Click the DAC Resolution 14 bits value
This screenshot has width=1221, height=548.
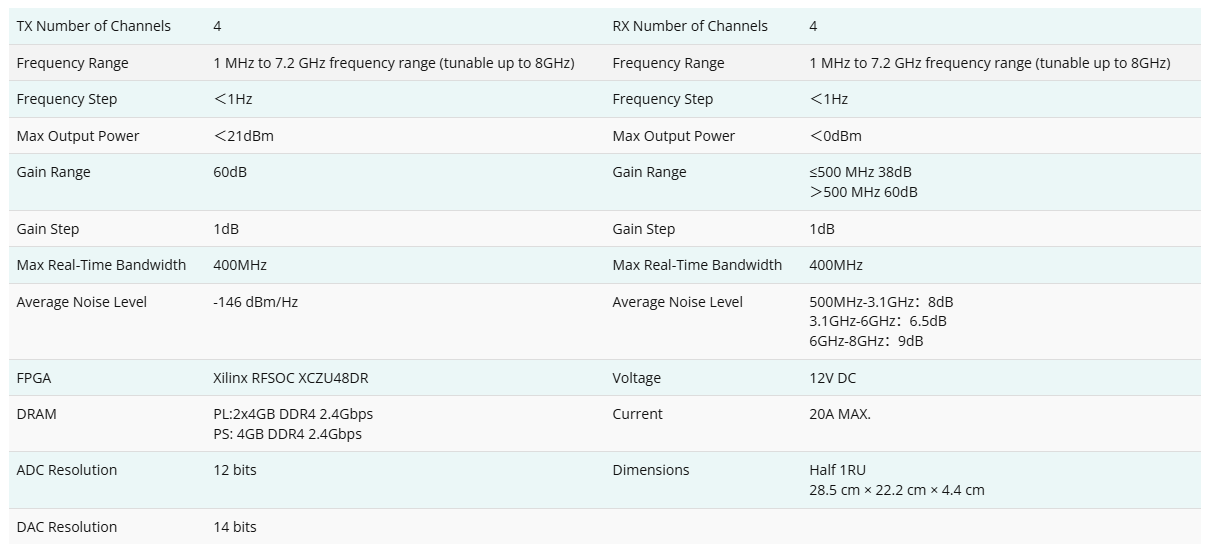[x=234, y=527]
